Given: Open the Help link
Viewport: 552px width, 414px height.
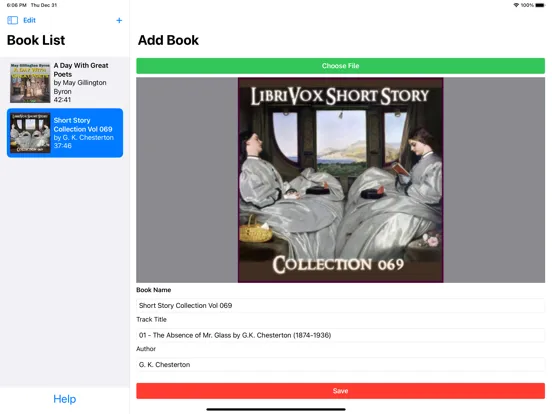Looking at the screenshot, I should [x=65, y=399].
